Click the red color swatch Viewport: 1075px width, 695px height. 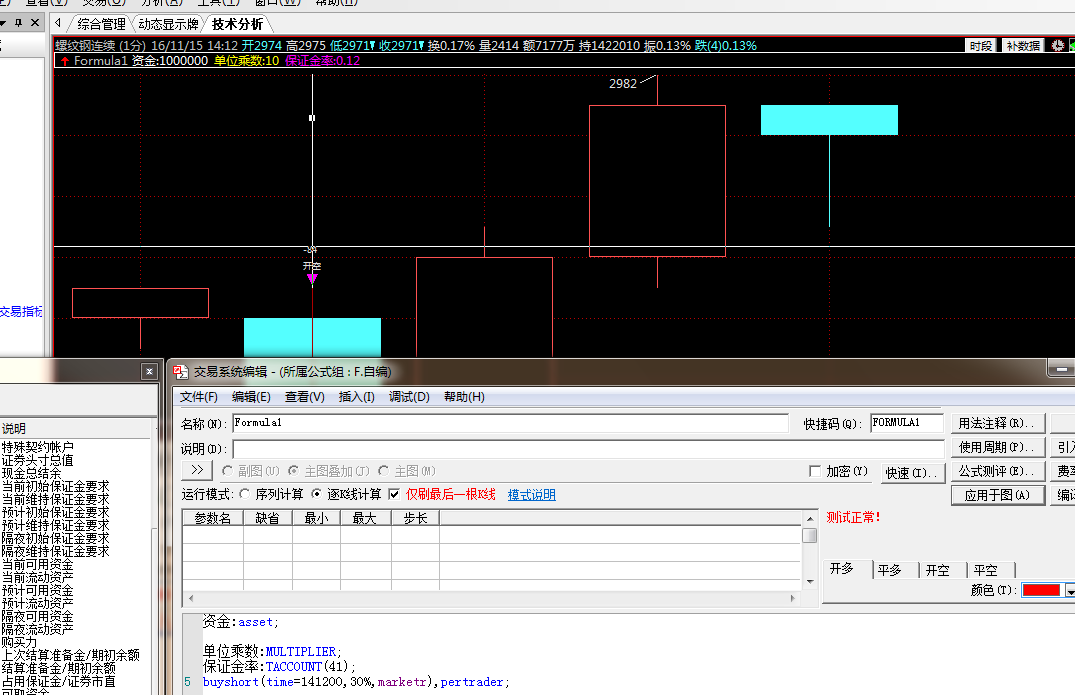(x=1041, y=591)
